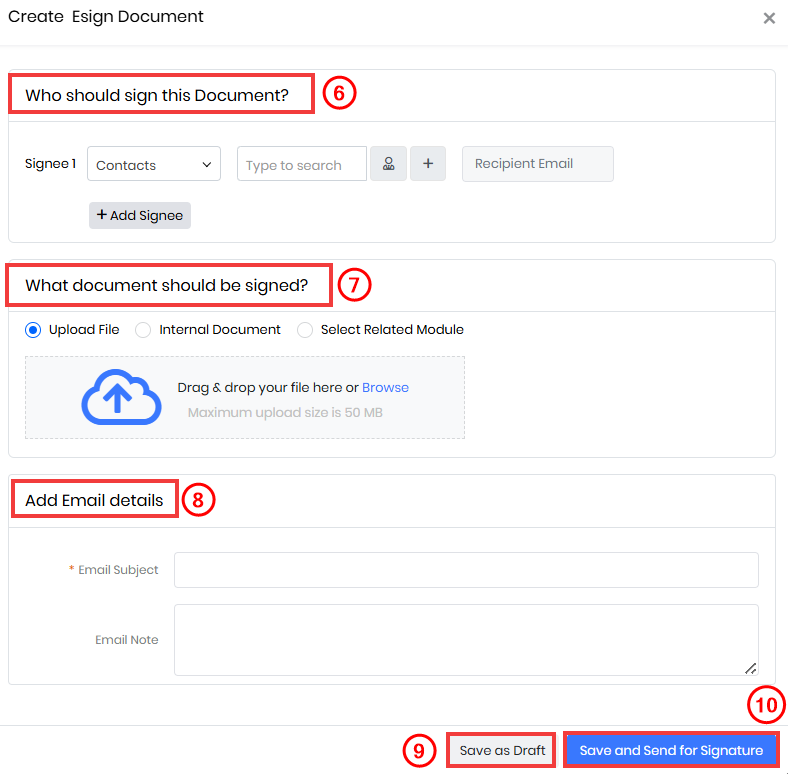Select the Upload File radio button
The height and width of the screenshot is (774, 788).
pos(33,330)
